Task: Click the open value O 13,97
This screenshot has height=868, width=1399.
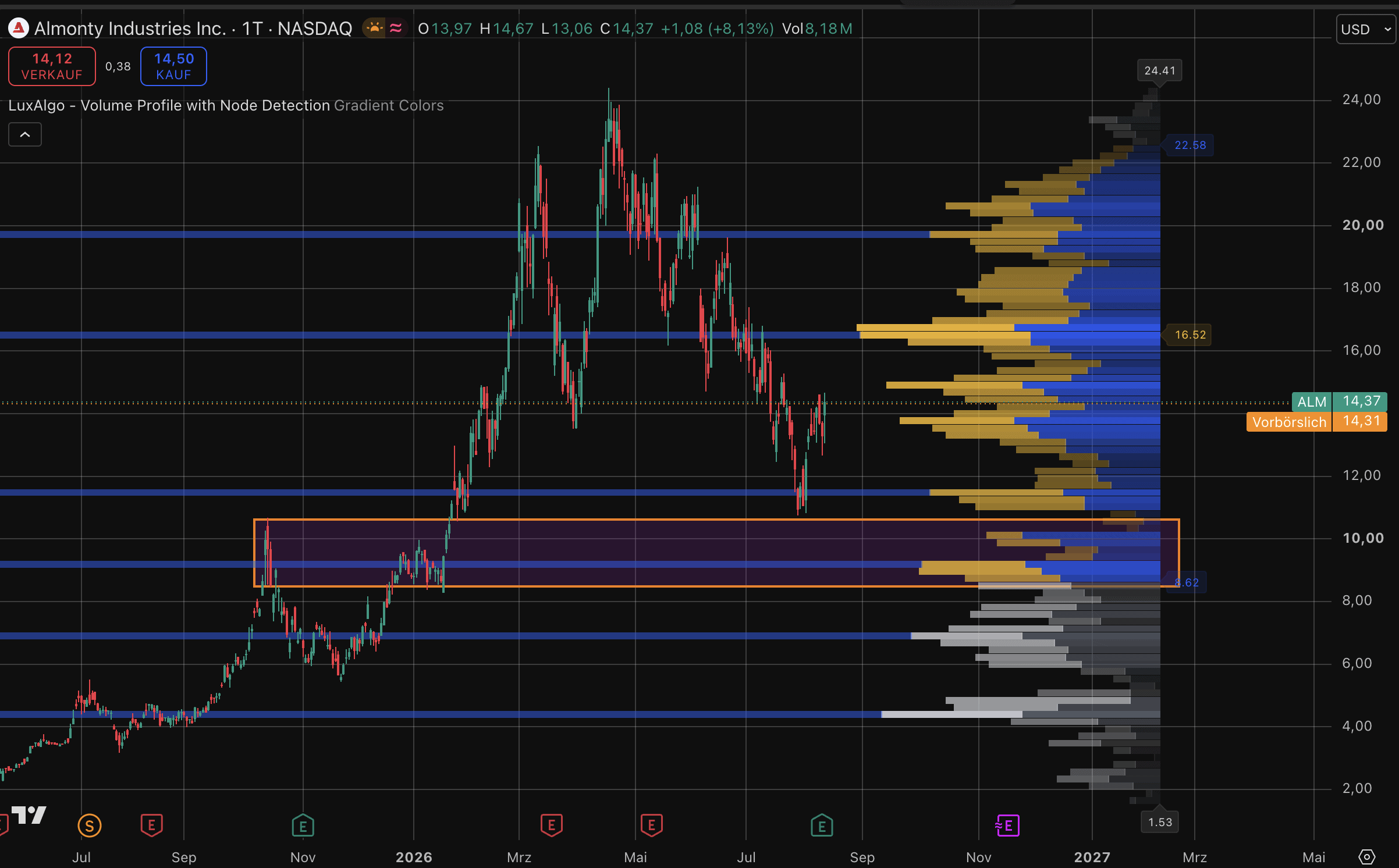Action: tap(445, 29)
